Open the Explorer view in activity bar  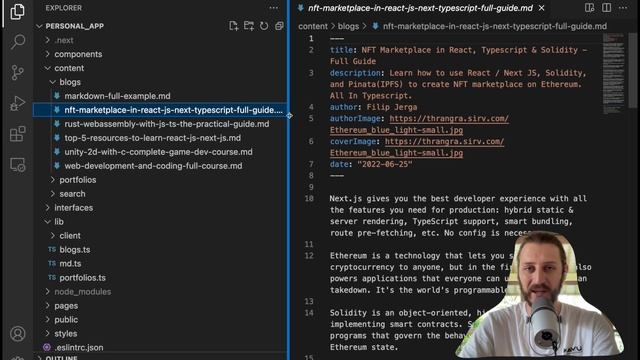click(x=17, y=12)
